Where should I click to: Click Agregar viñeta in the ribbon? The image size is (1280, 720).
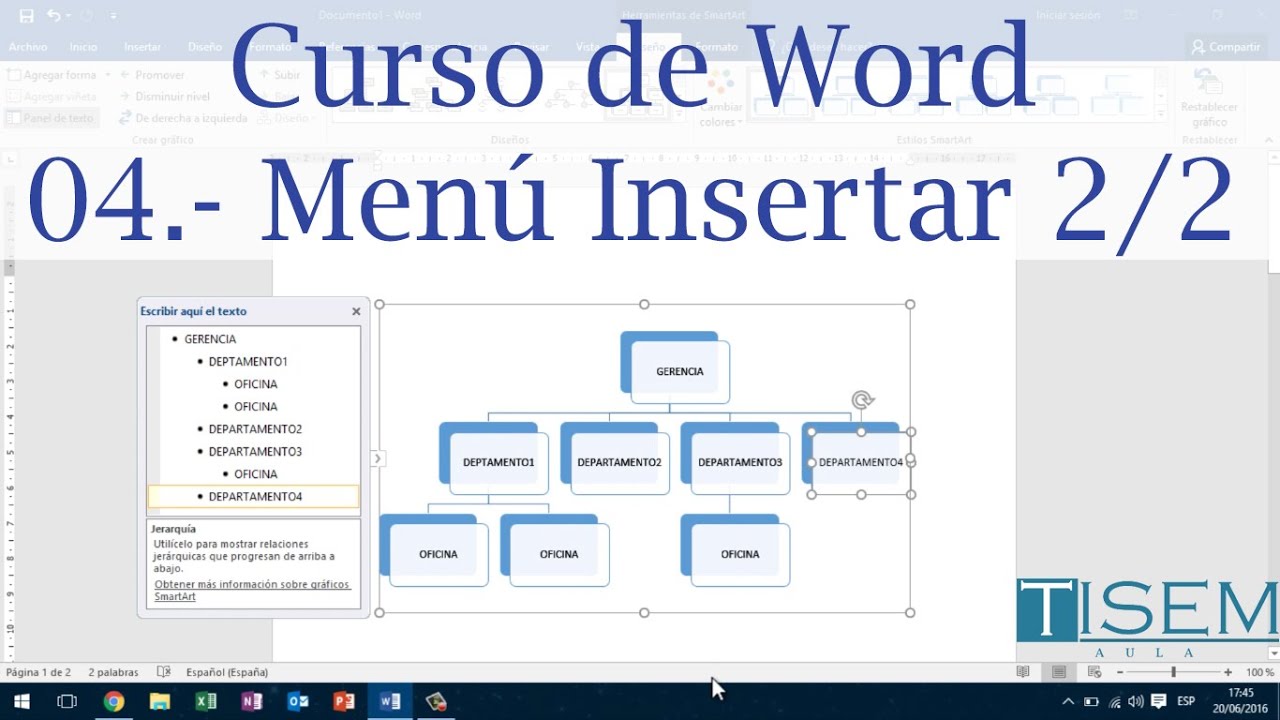(51, 97)
